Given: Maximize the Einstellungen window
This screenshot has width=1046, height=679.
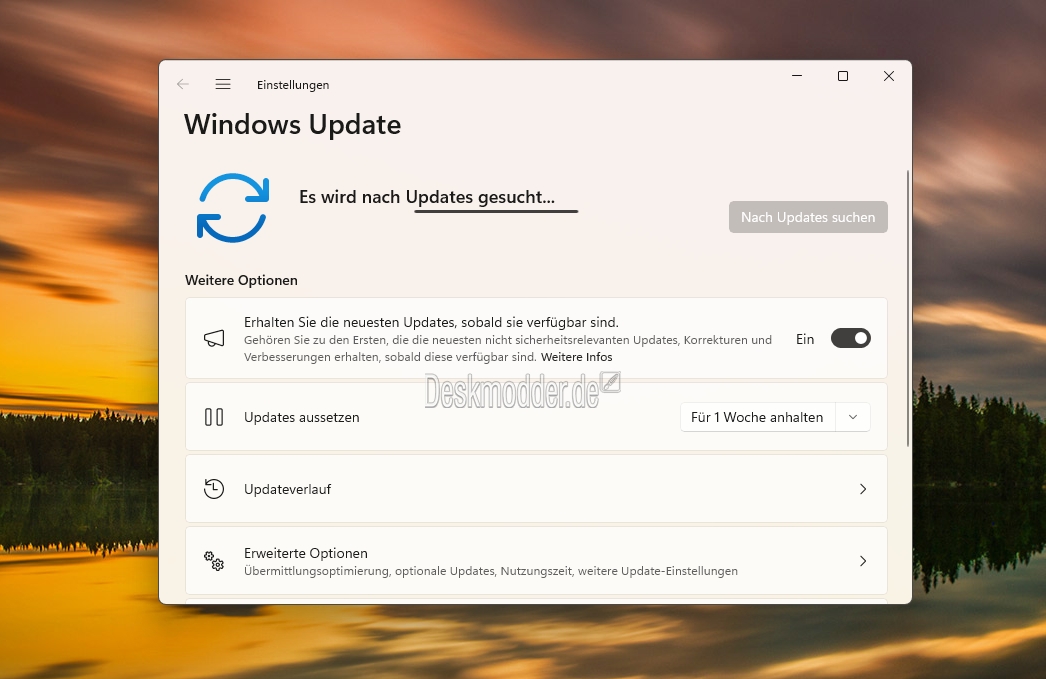Looking at the screenshot, I should point(843,76).
